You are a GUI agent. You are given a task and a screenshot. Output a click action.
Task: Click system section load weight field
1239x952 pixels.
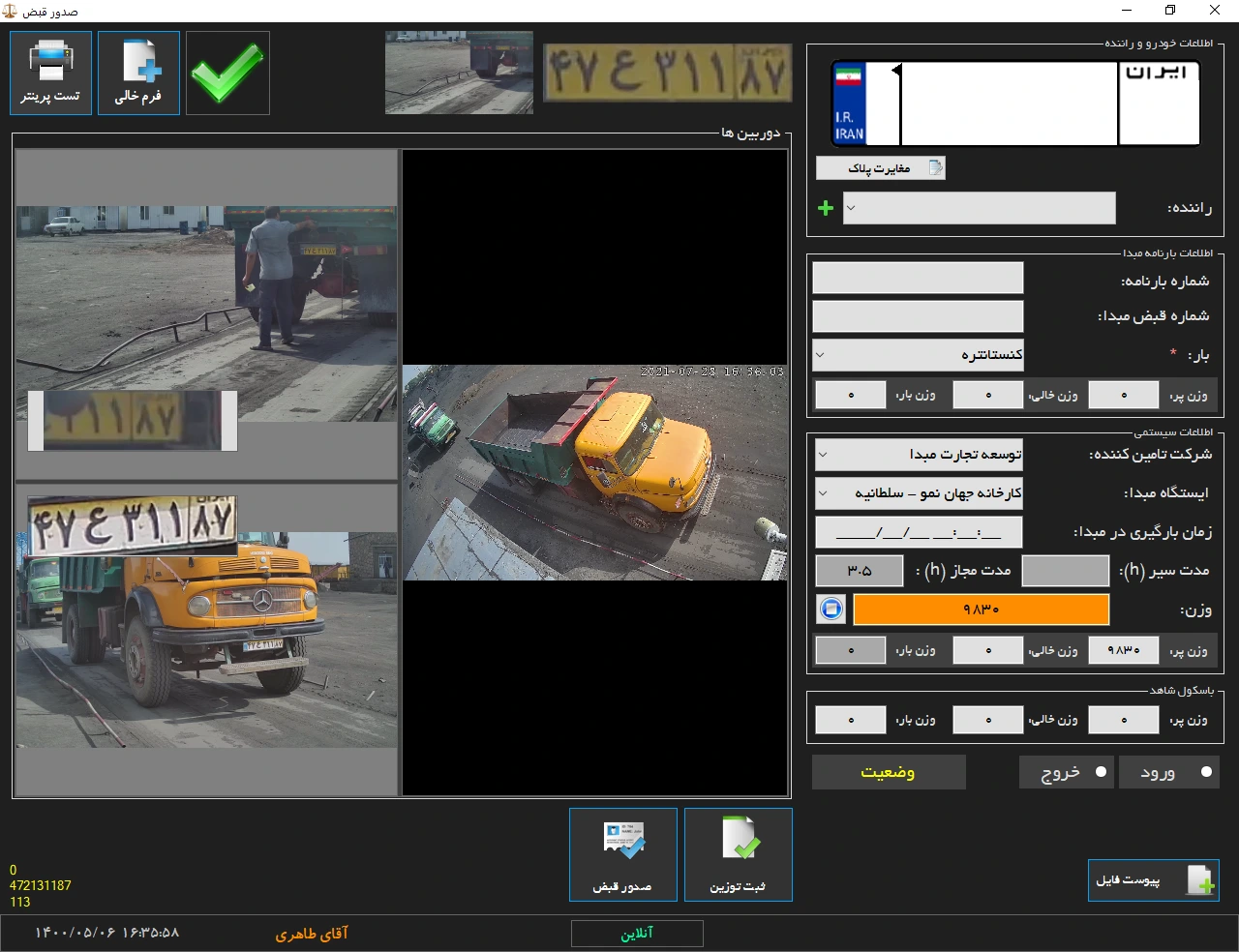coord(851,650)
